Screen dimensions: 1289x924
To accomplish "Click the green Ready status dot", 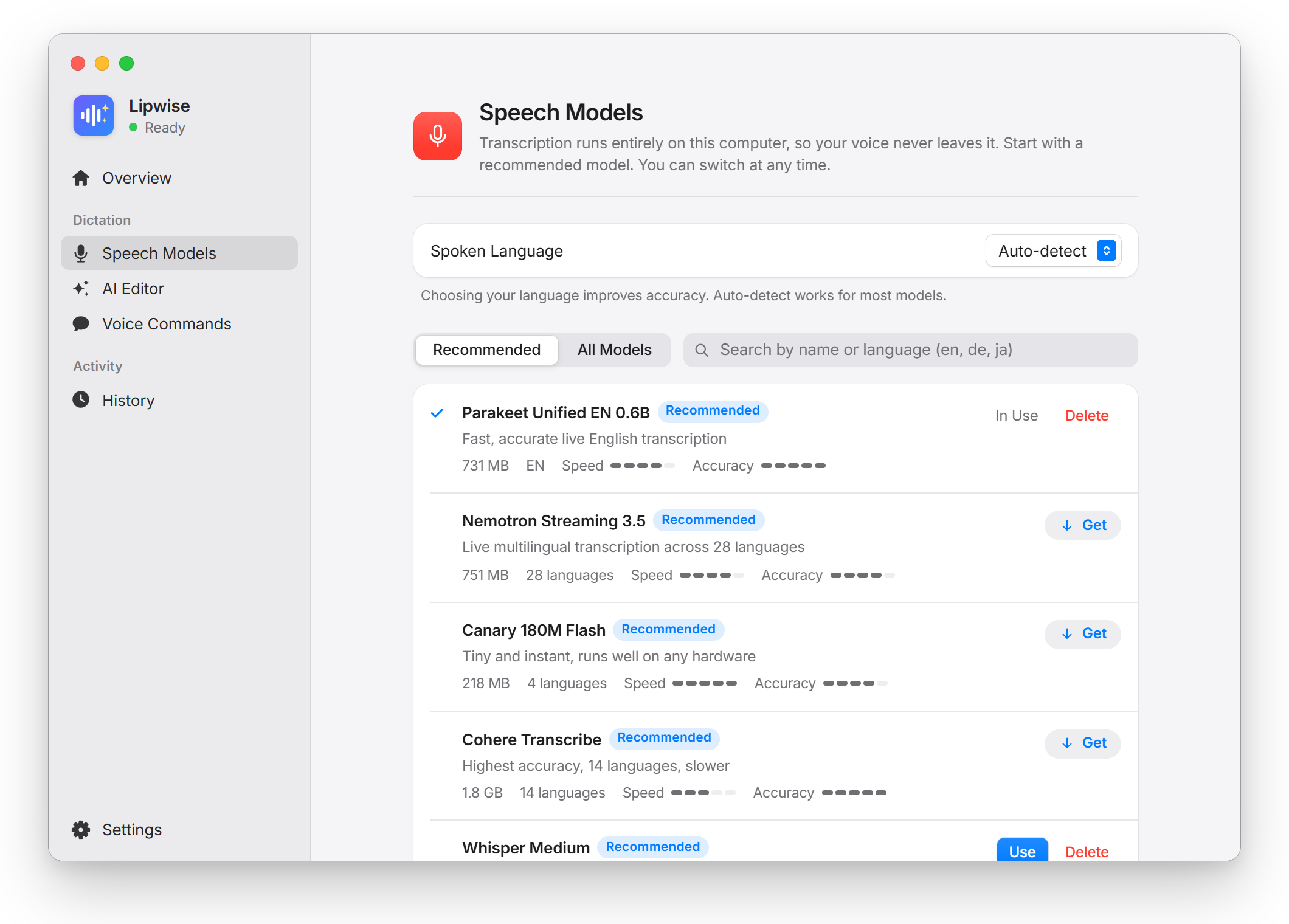I will pyautogui.click(x=133, y=128).
